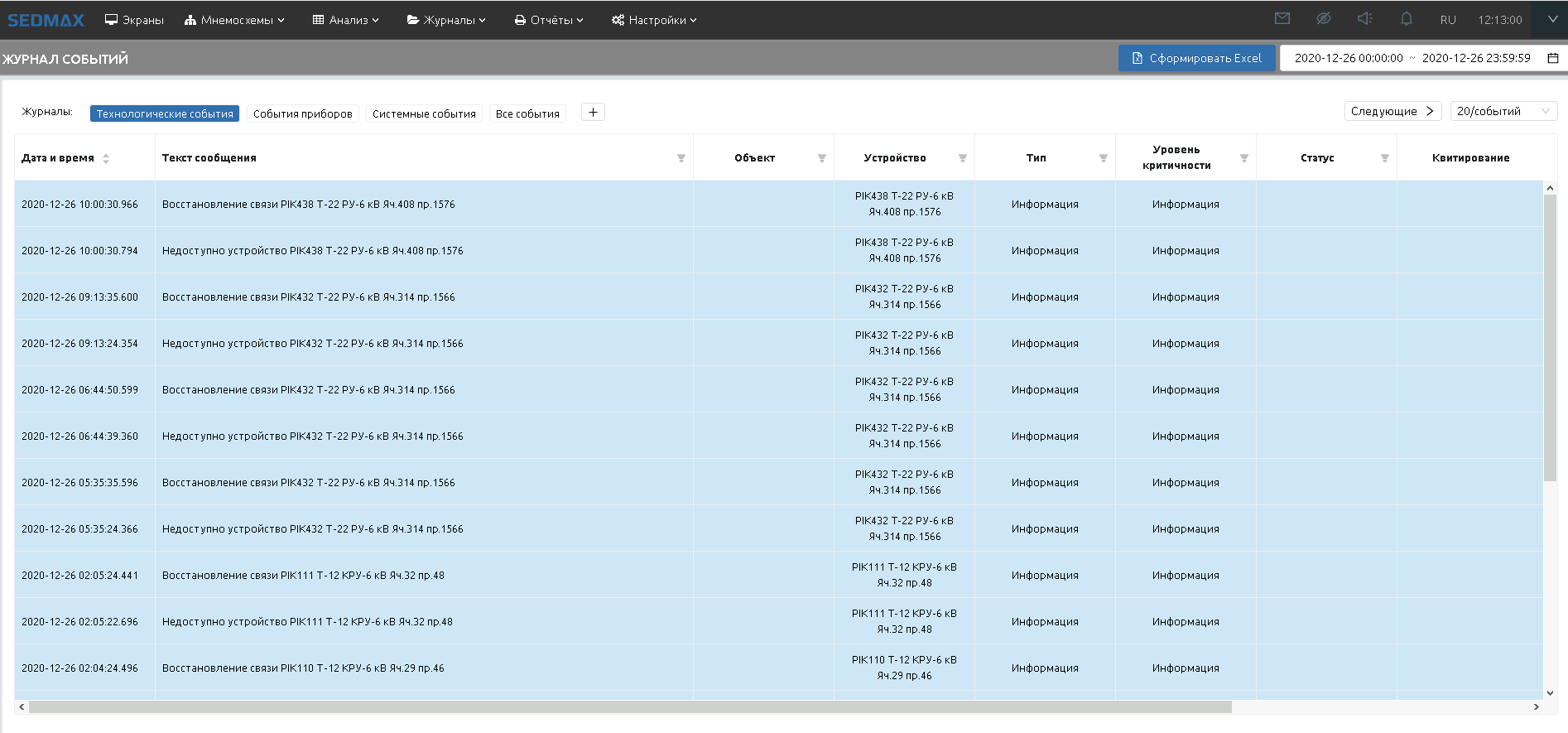Open the mail envelope icon in header
1568x733 pixels.
1282,19
